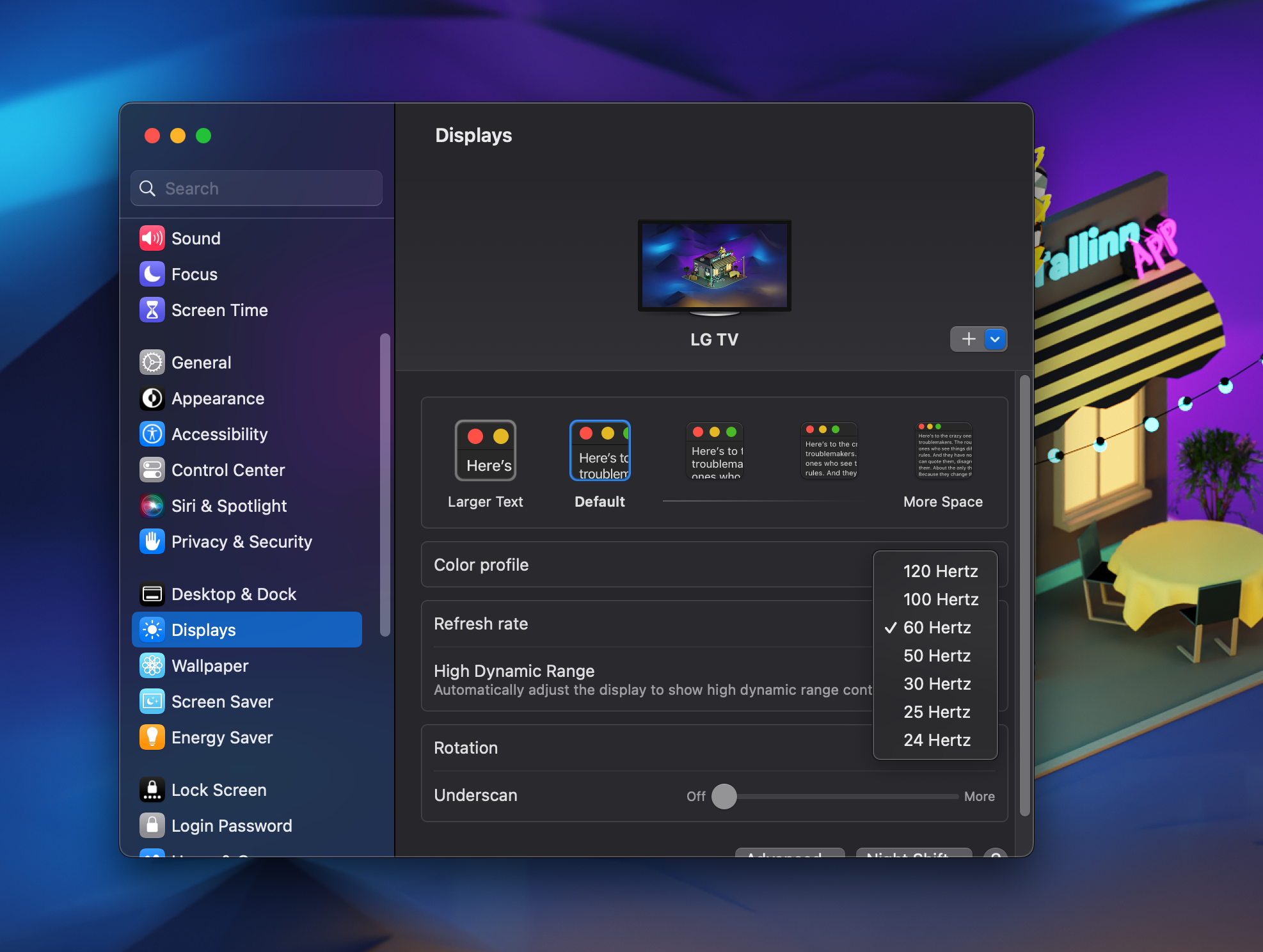Click the Underscan slider knob
Screen dimensions: 1263x952
point(724,797)
